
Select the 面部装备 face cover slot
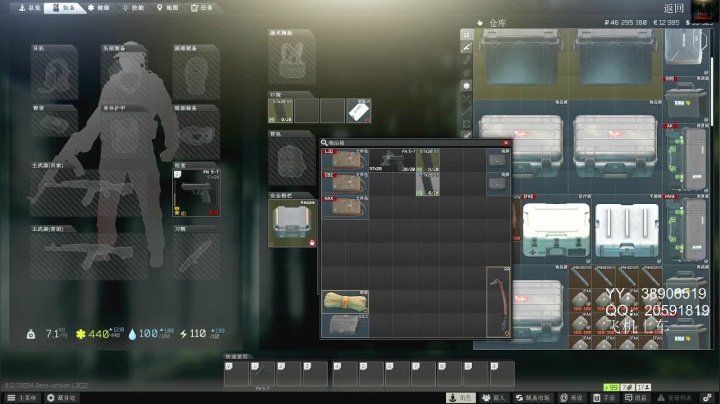point(196,73)
